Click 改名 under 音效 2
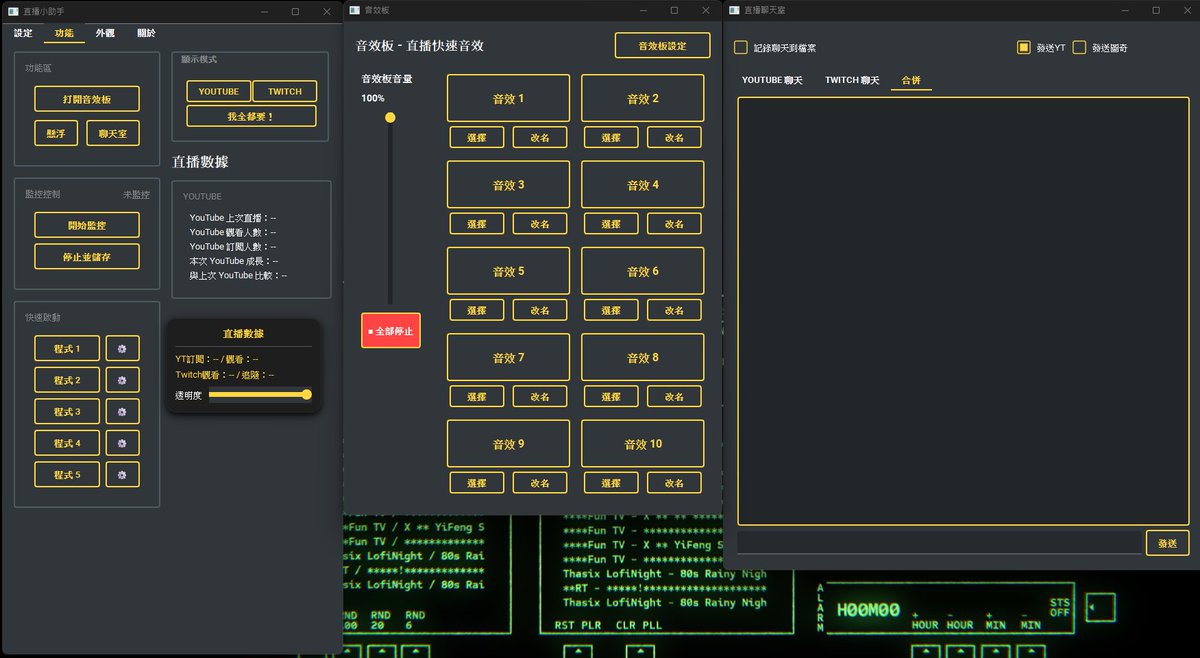 point(674,138)
